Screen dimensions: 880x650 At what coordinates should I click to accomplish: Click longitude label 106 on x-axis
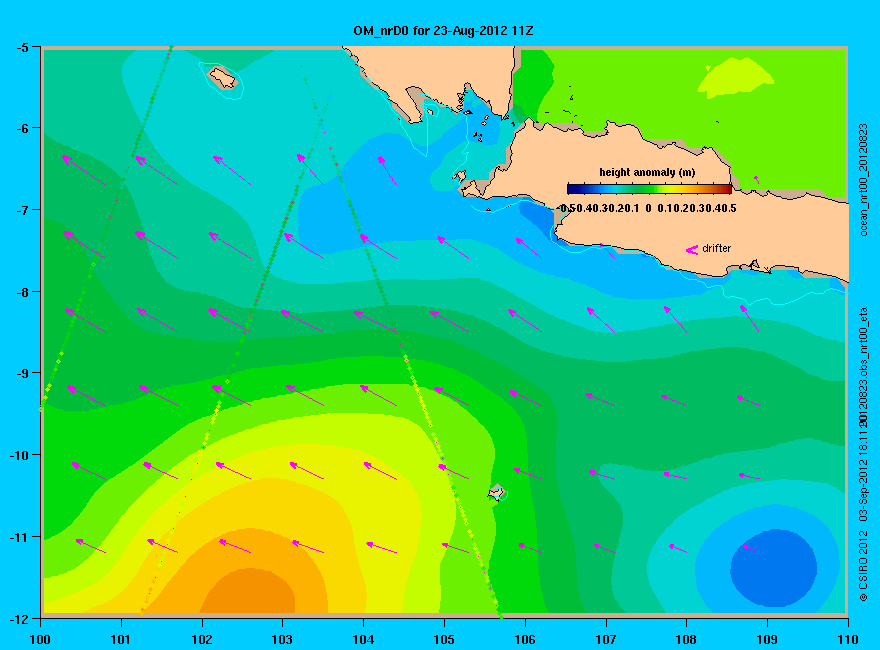[x=525, y=639]
